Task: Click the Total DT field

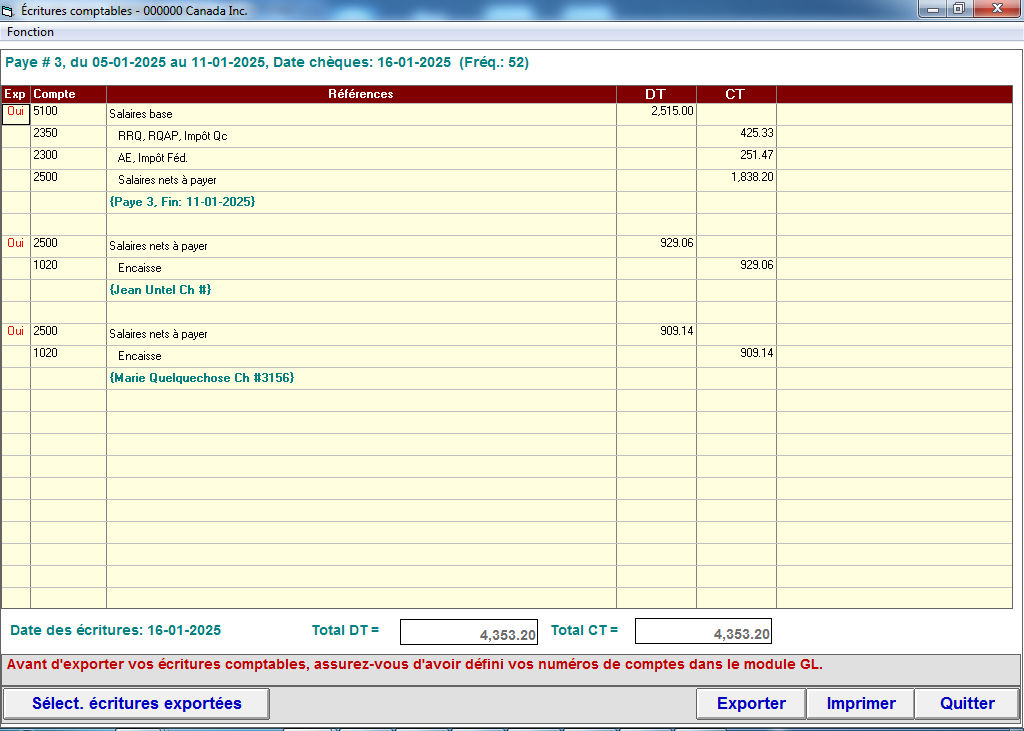Action: 469,632
